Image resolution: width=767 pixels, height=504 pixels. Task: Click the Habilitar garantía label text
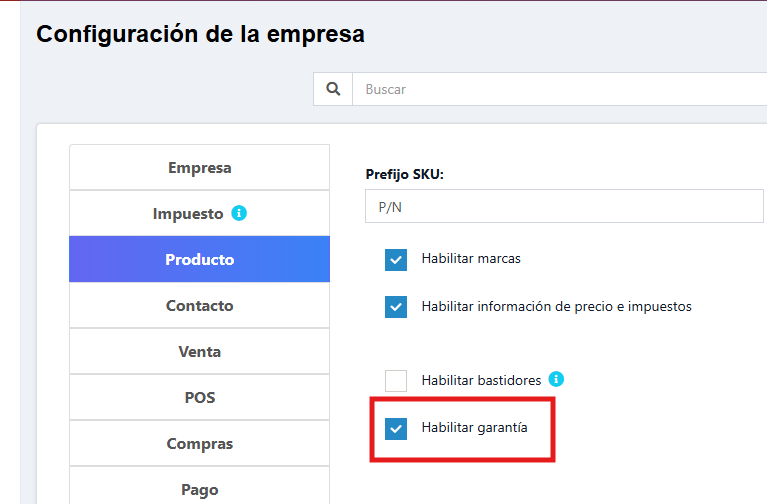[x=474, y=428]
